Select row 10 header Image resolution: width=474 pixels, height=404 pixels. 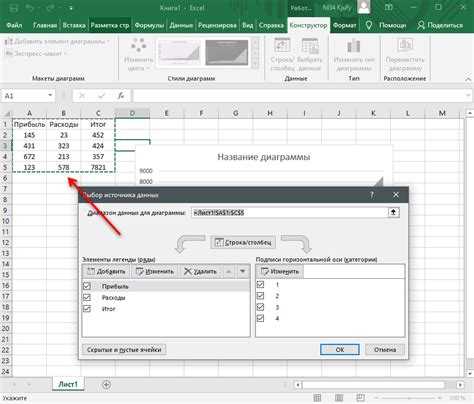click(5, 221)
